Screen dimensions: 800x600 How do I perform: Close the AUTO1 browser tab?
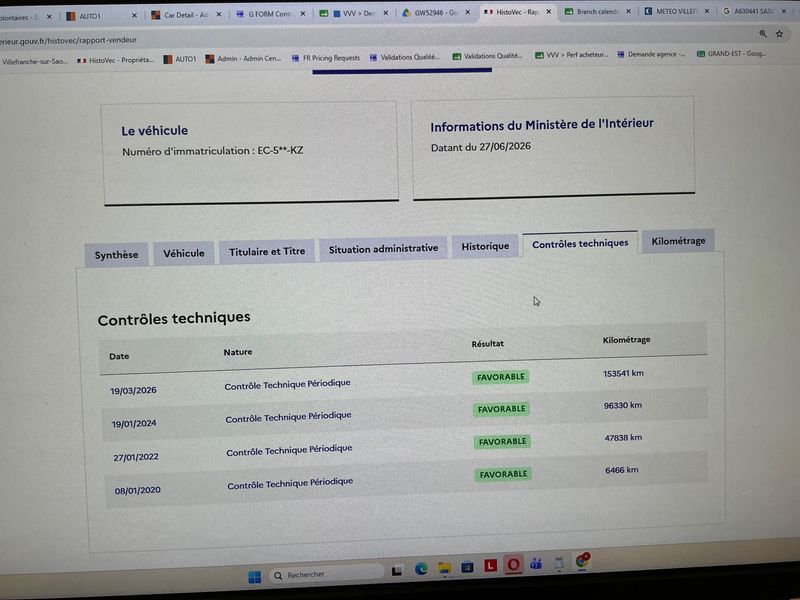pos(134,16)
